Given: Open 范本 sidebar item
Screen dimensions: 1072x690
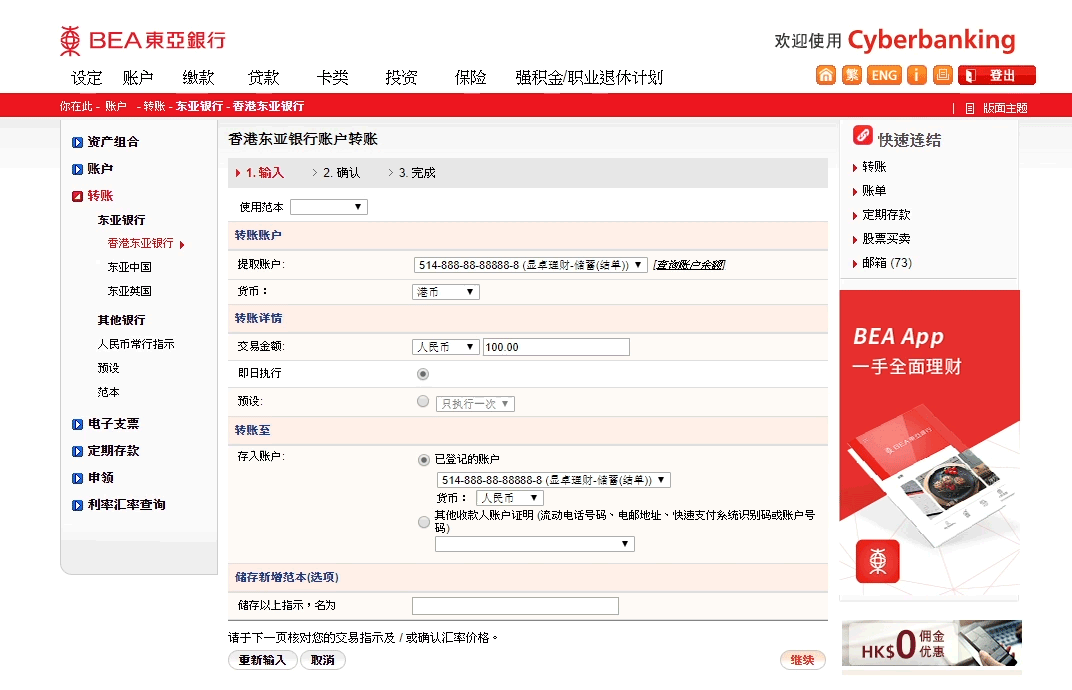Looking at the screenshot, I should 108,392.
